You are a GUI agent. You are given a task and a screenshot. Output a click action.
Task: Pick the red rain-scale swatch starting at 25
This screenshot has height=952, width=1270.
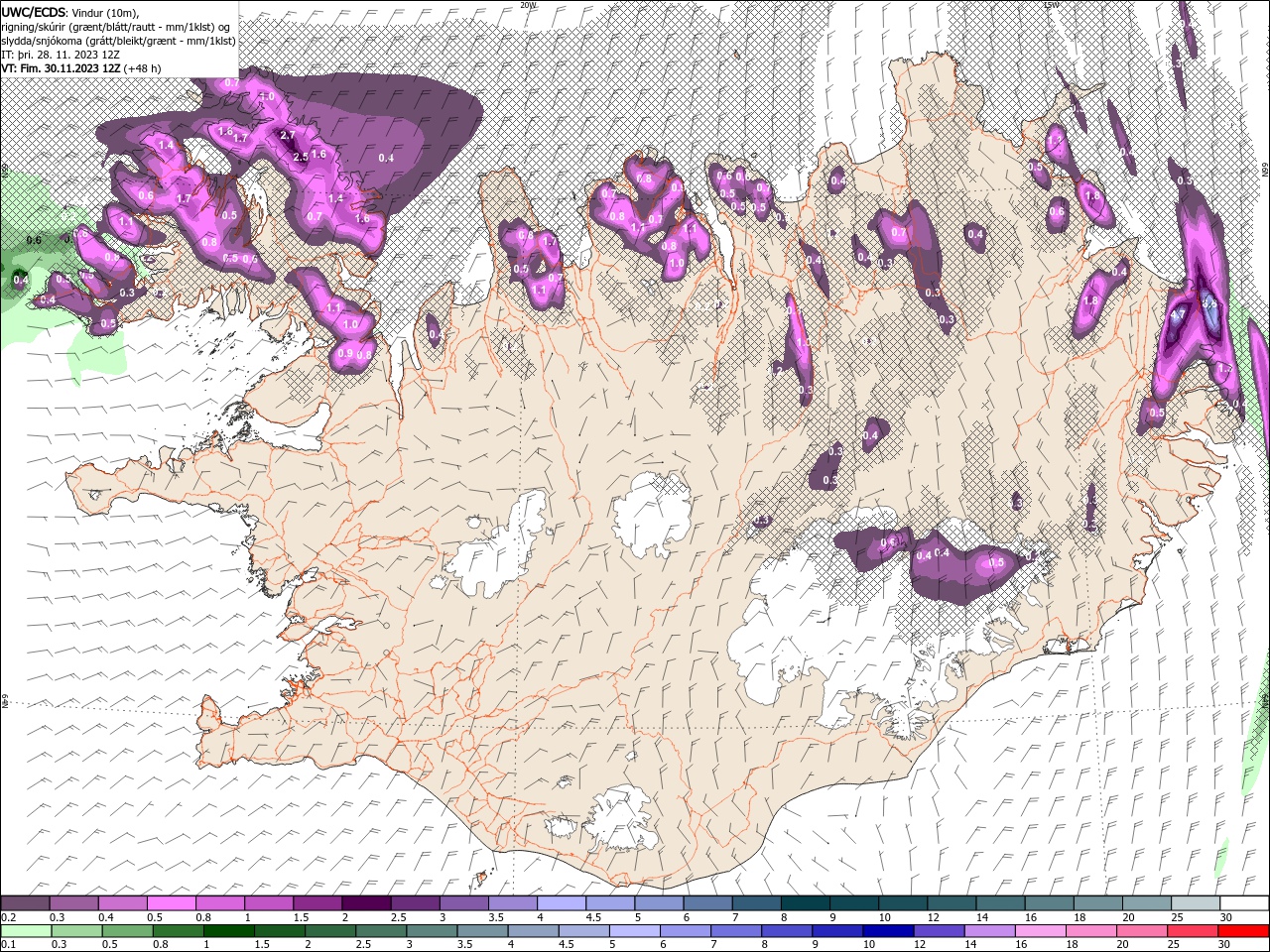pyautogui.click(x=1191, y=930)
